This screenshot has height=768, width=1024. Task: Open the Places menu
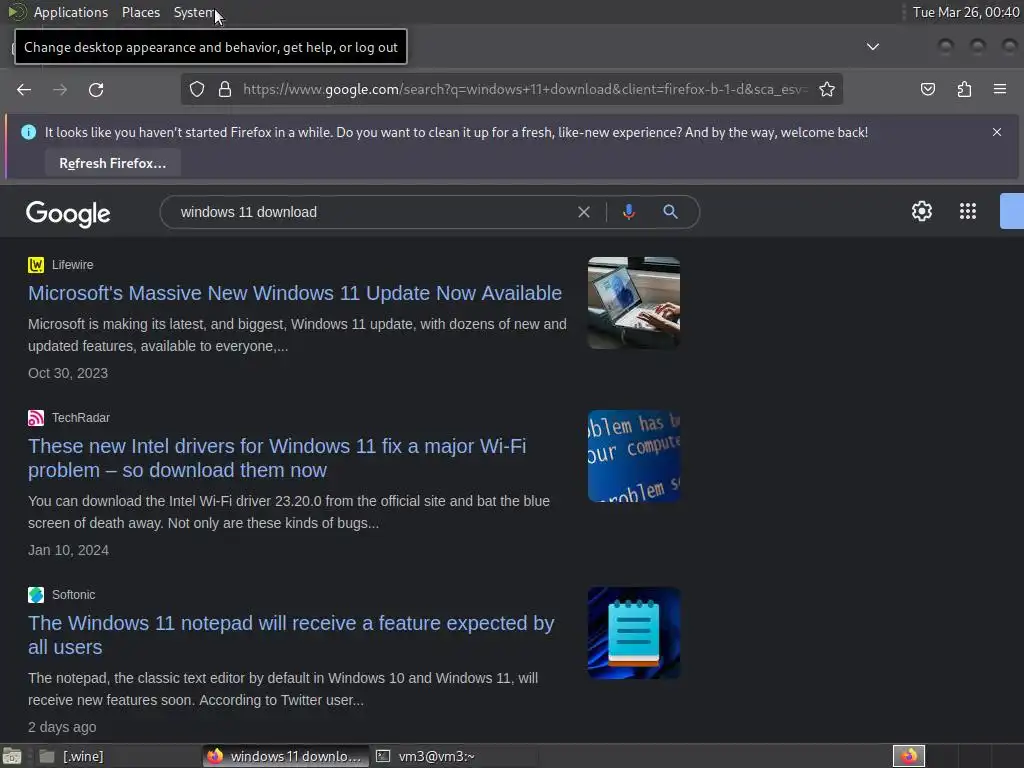pyautogui.click(x=141, y=12)
